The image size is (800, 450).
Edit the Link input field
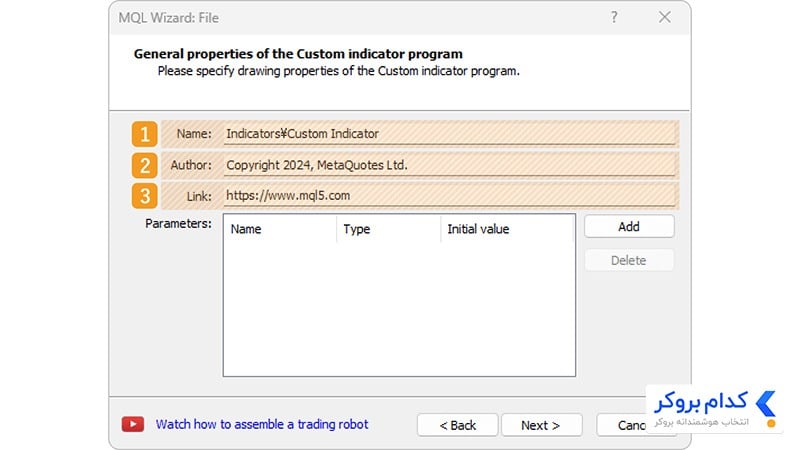coord(449,195)
